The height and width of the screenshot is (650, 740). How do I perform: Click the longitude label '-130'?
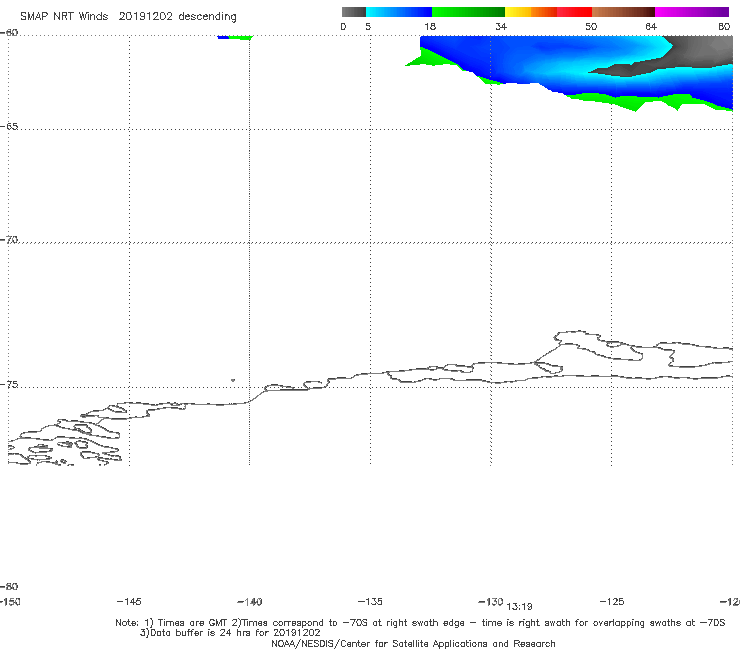point(490,601)
